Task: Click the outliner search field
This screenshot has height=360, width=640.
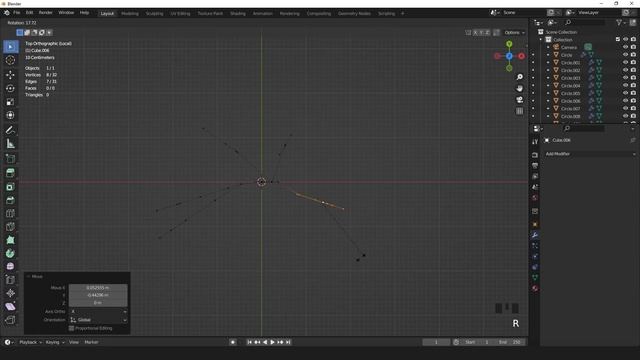Action: click(x=584, y=23)
